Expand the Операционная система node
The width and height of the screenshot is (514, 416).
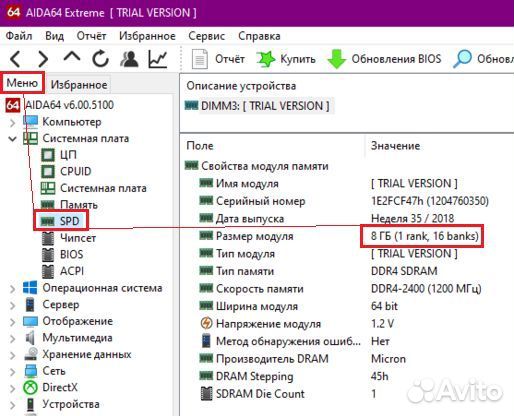[x=13, y=288]
